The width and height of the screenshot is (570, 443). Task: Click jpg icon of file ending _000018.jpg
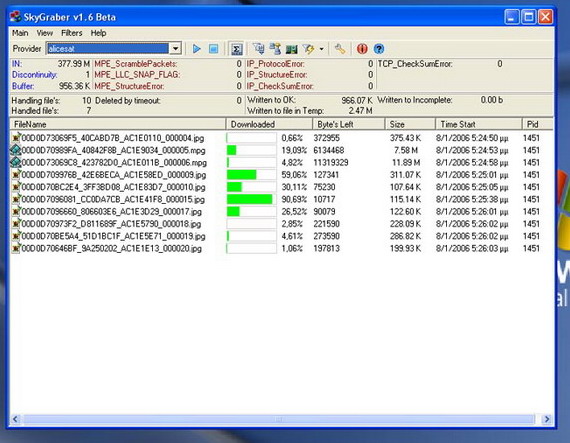pyautogui.click(x=16, y=224)
